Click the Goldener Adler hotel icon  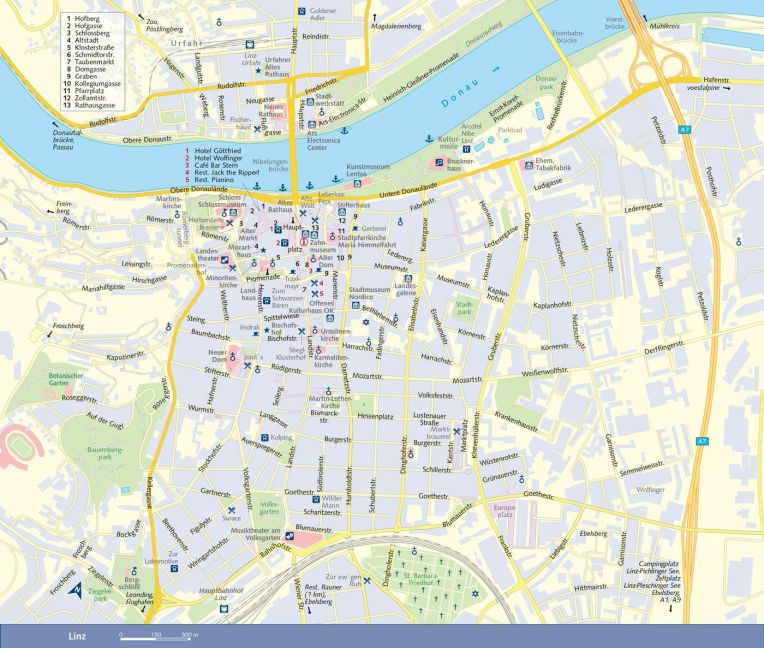pyautogui.click(x=302, y=11)
